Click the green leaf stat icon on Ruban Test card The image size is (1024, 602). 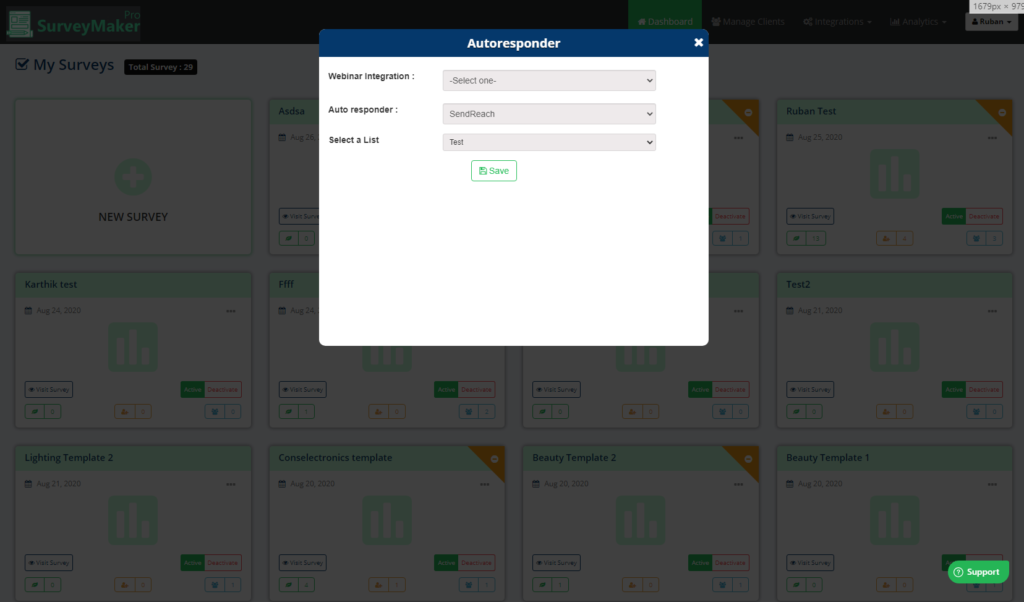796,238
